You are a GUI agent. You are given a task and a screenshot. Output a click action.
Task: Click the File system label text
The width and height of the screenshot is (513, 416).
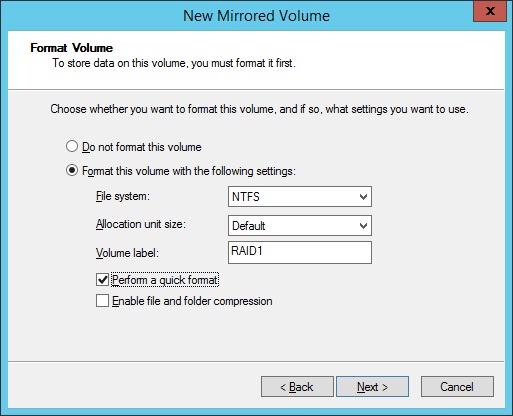123,196
